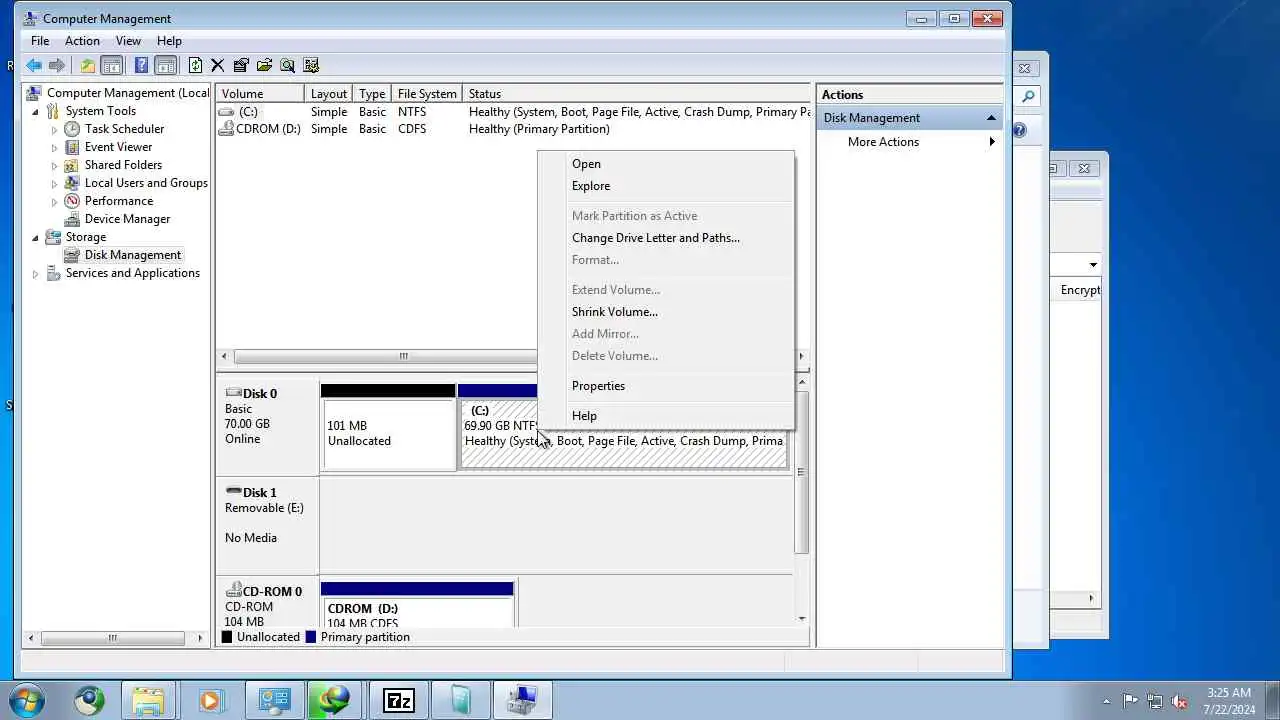Expand the Performance node arrow

point(54,201)
